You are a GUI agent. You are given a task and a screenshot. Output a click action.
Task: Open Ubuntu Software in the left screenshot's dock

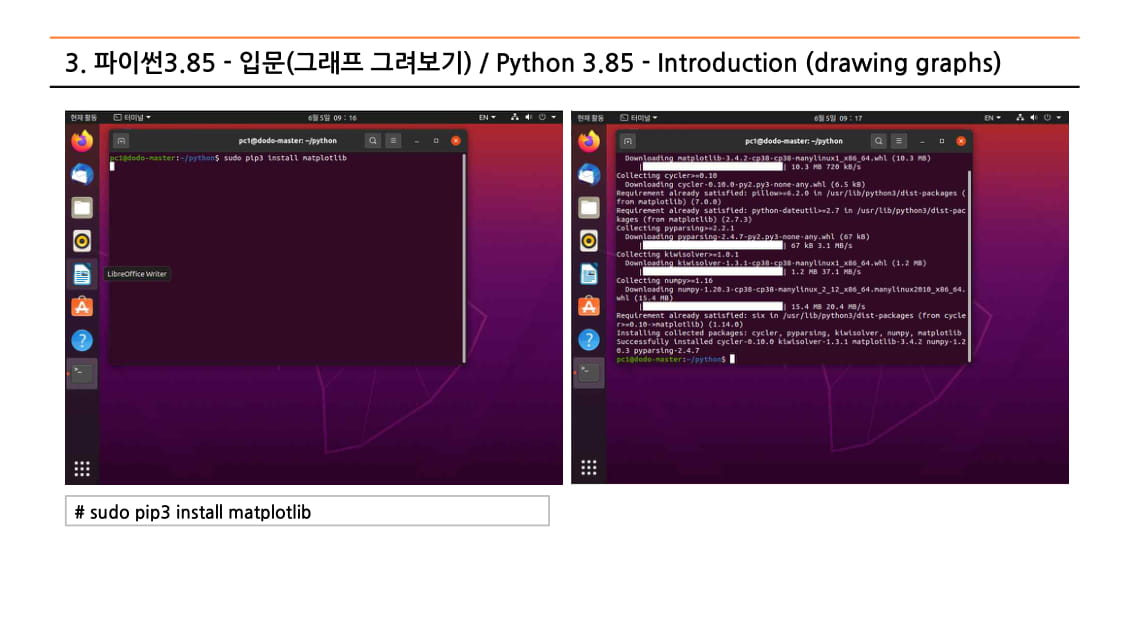coord(83,307)
